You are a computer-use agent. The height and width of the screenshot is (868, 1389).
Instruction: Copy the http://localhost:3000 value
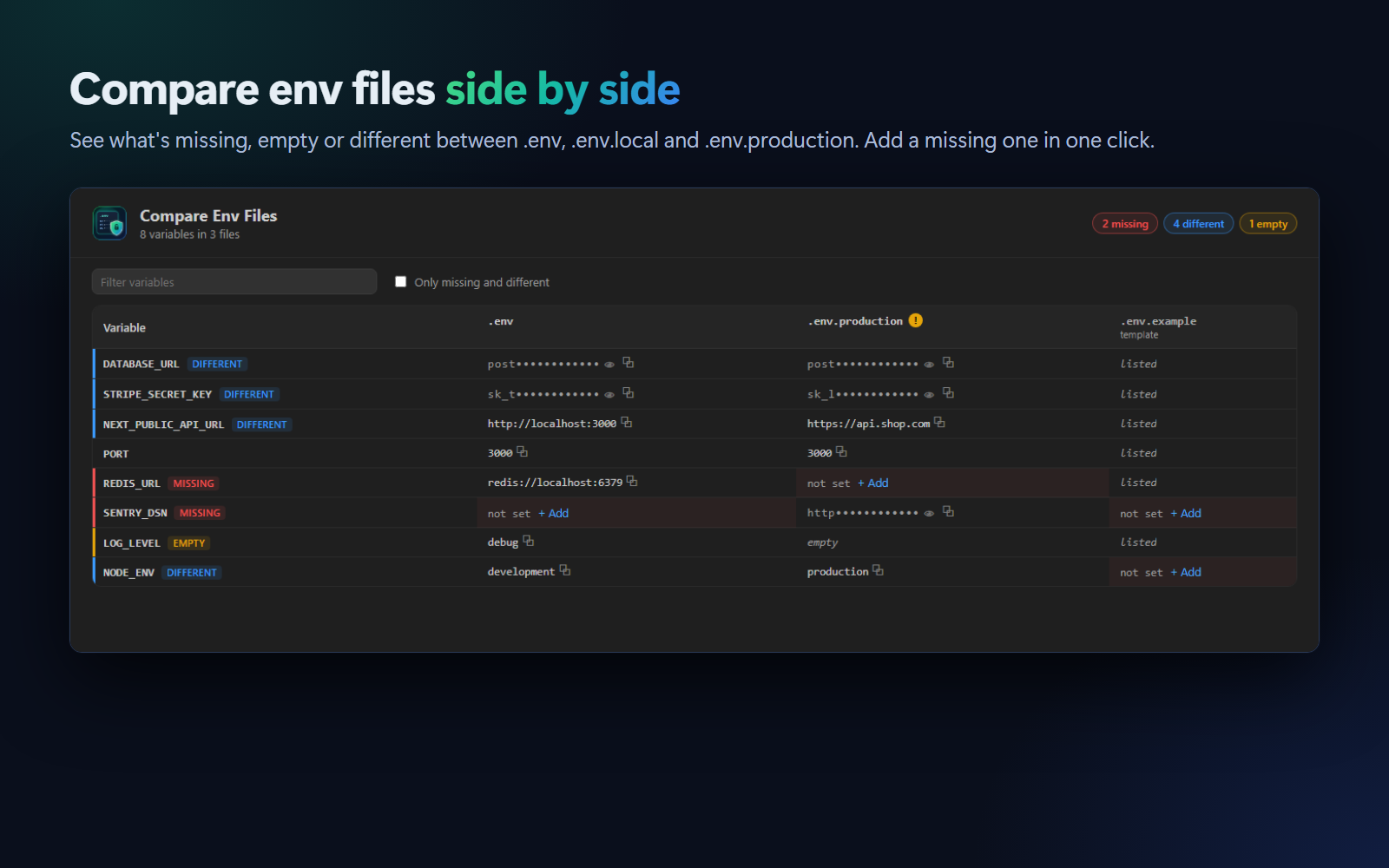point(627,423)
